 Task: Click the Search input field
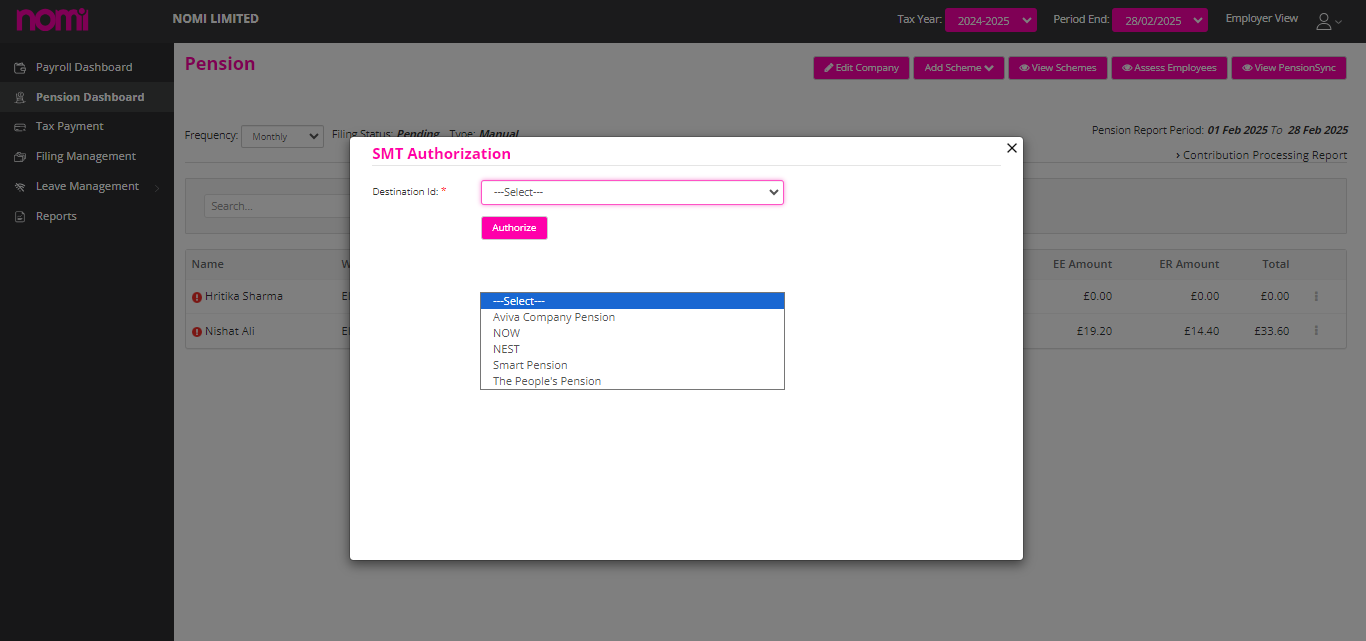[x=277, y=206]
